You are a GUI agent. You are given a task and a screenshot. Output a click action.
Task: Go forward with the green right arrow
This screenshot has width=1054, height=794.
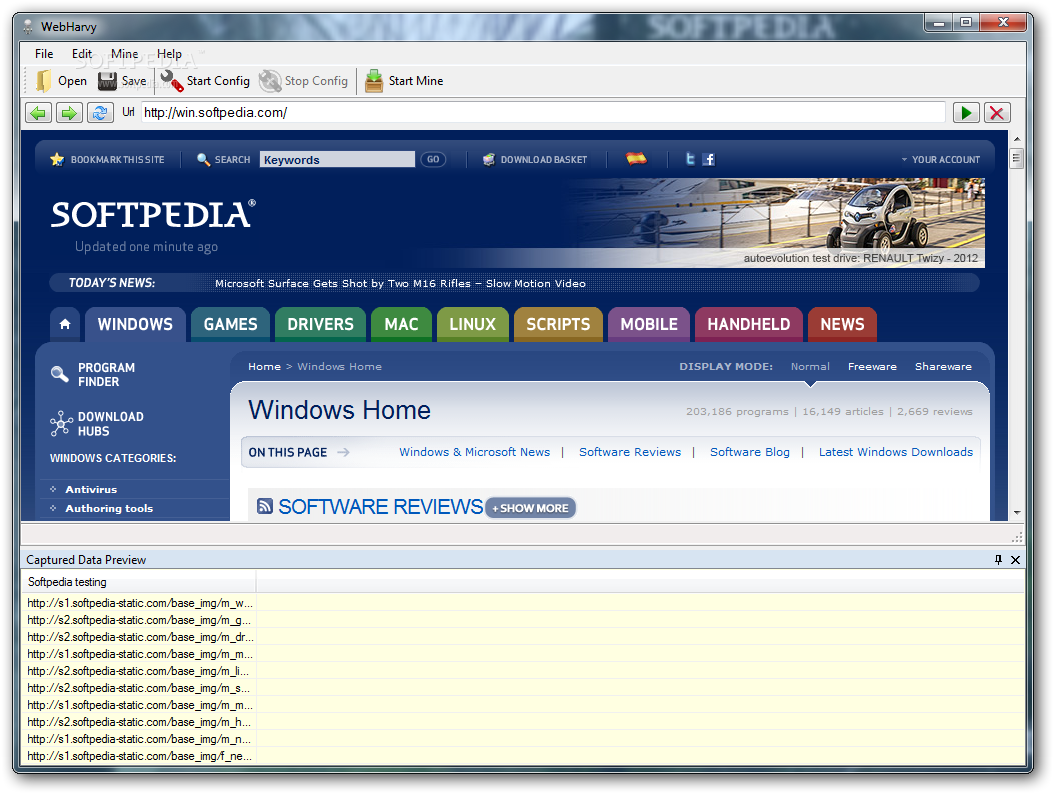(x=69, y=112)
